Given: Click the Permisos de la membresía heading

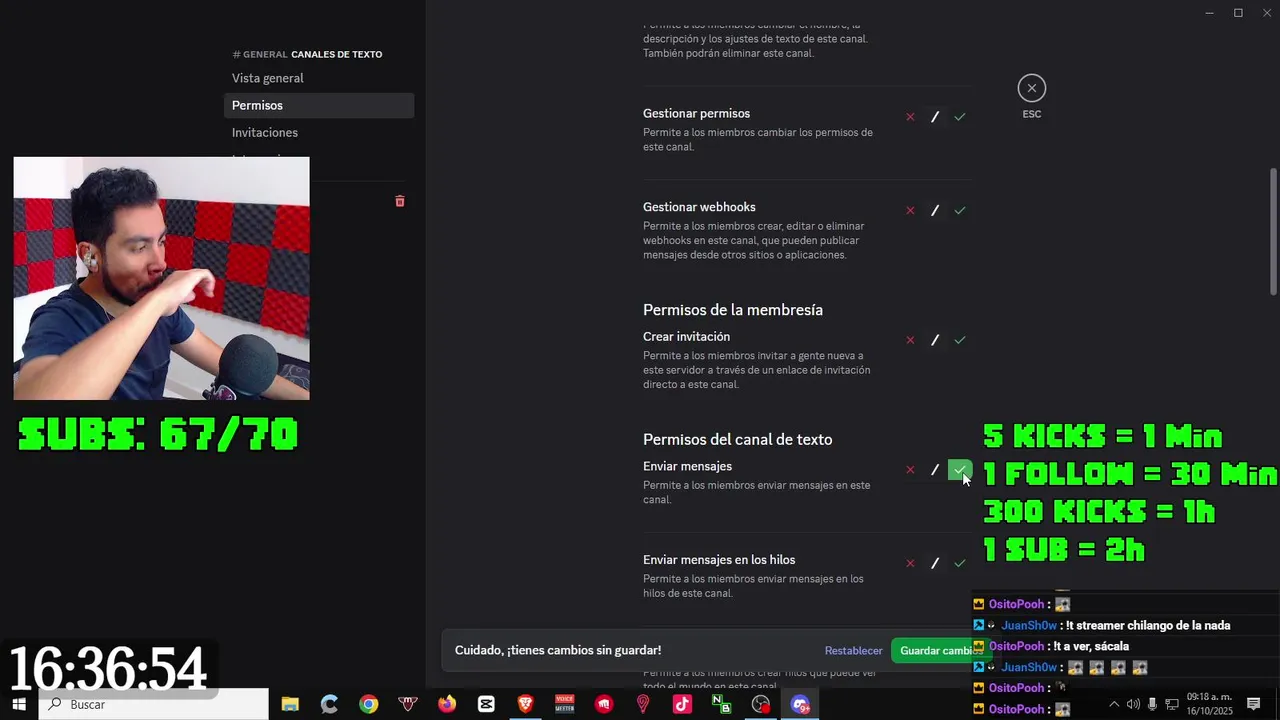Looking at the screenshot, I should (733, 310).
